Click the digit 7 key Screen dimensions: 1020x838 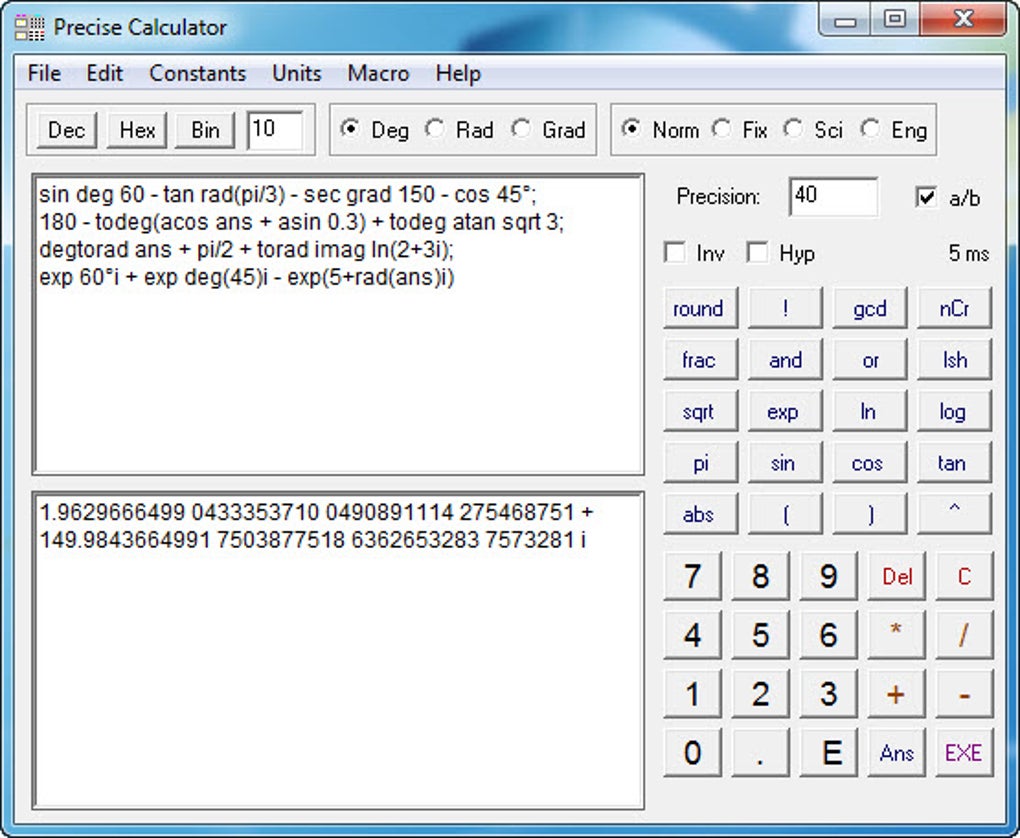pos(693,576)
